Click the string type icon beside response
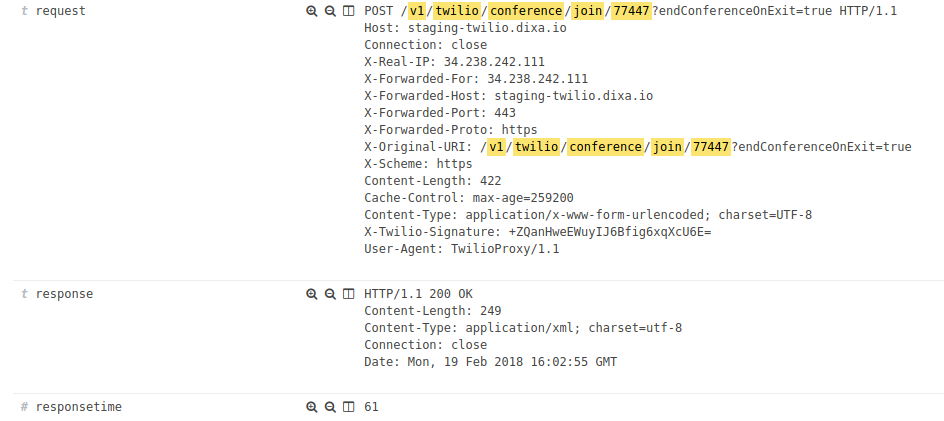This screenshot has height=421, width=944. click(25, 294)
